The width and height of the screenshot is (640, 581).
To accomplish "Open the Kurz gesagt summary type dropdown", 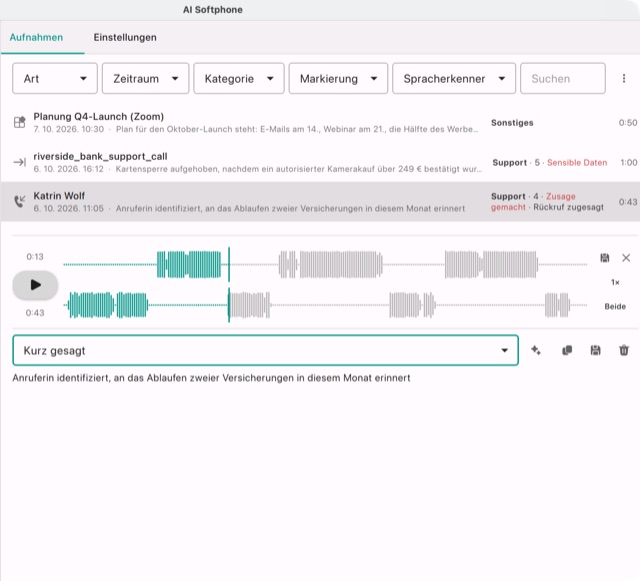I will point(266,350).
